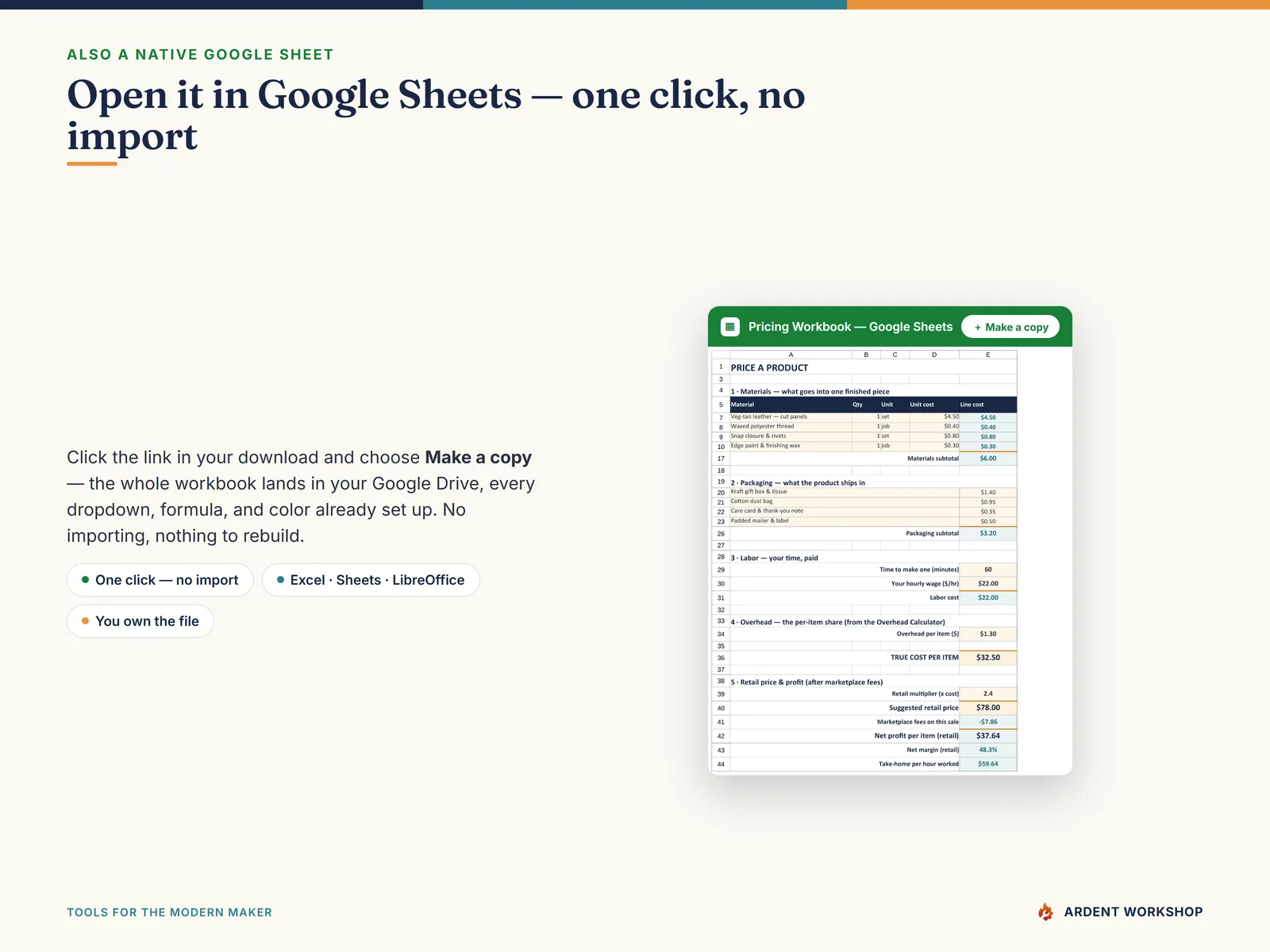Click the "Material" column header cell
Viewport: 1270px width, 952px height.
click(x=791, y=405)
